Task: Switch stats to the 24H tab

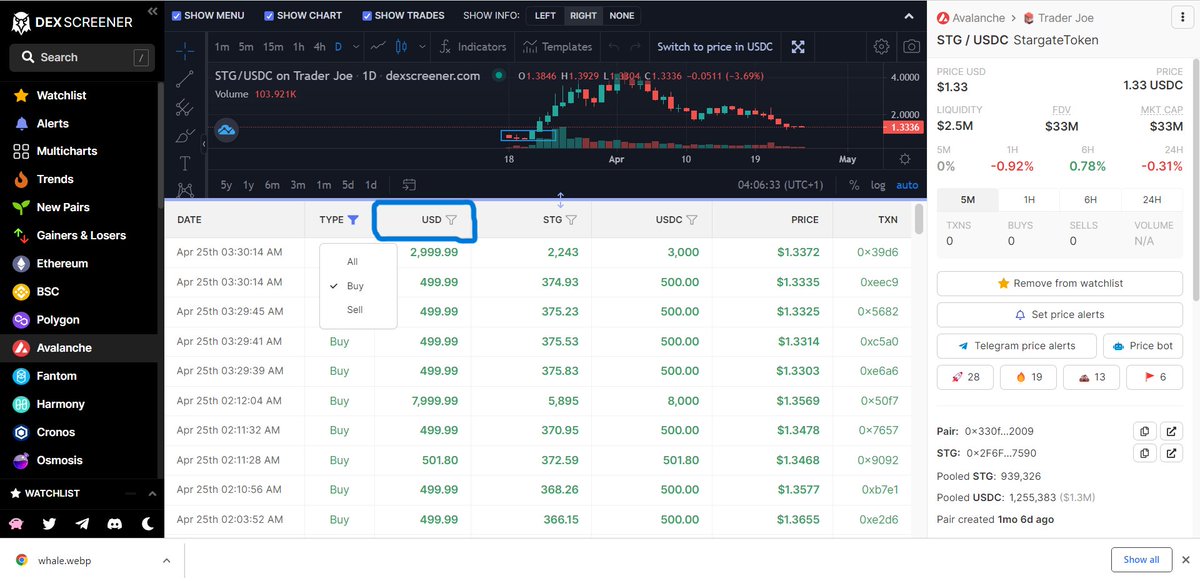Action: coord(1152,200)
